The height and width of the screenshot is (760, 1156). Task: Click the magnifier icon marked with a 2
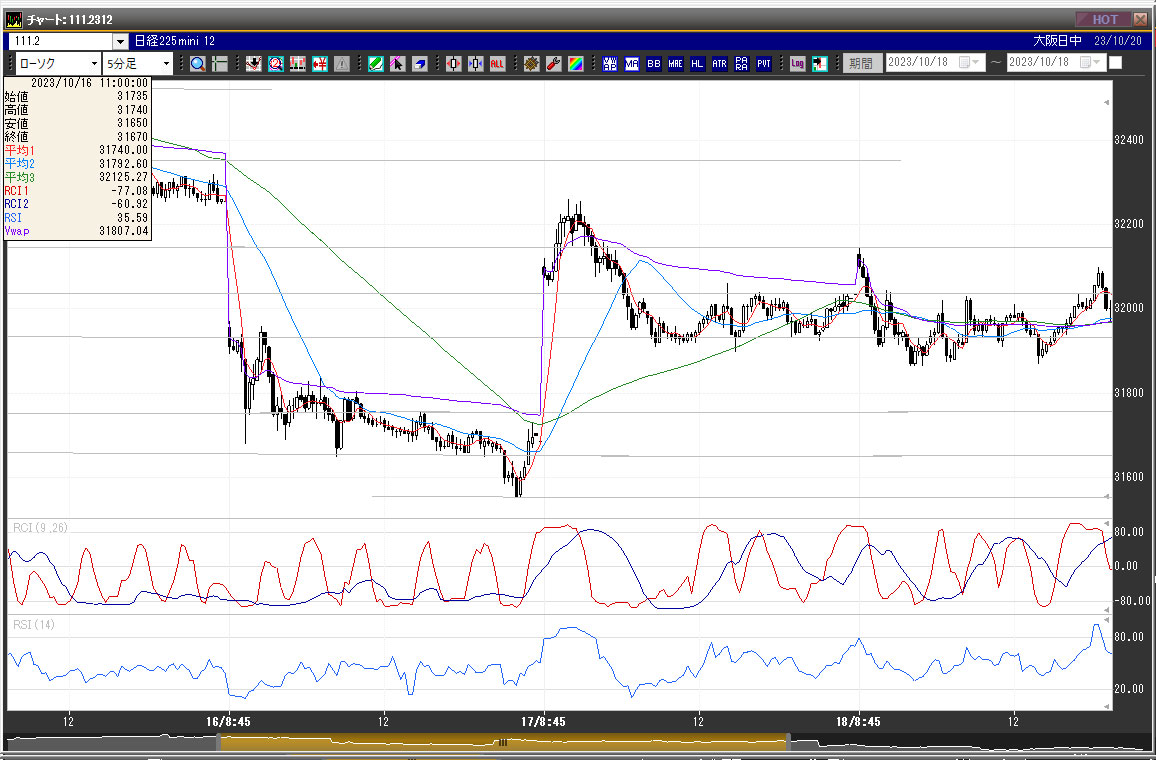[x=276, y=64]
